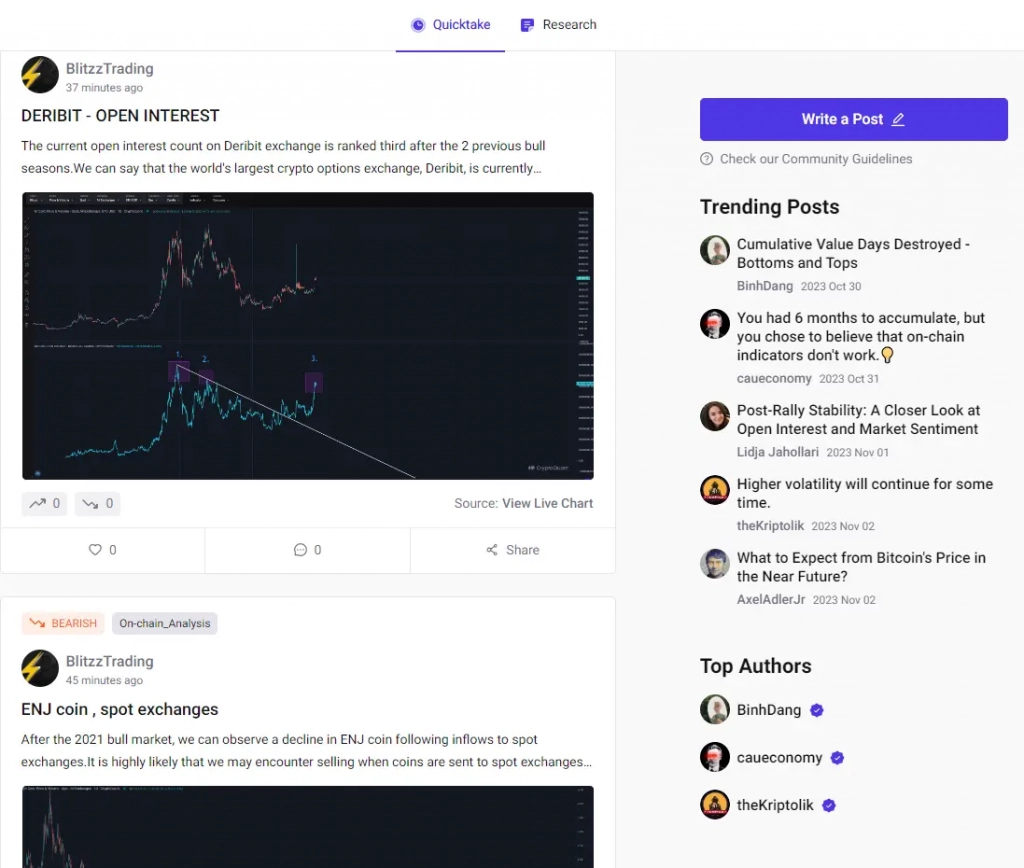
Task: Click BlitzzTrading lightning avatar on Deribit post
Action: click(x=40, y=75)
